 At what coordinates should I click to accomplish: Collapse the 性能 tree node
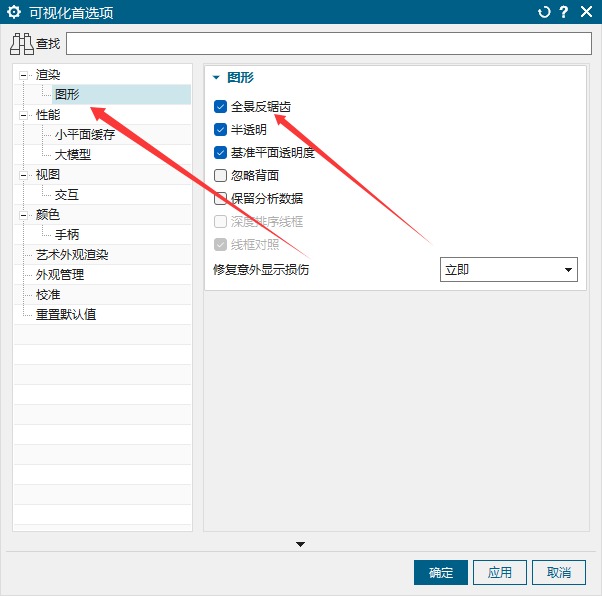(23, 115)
